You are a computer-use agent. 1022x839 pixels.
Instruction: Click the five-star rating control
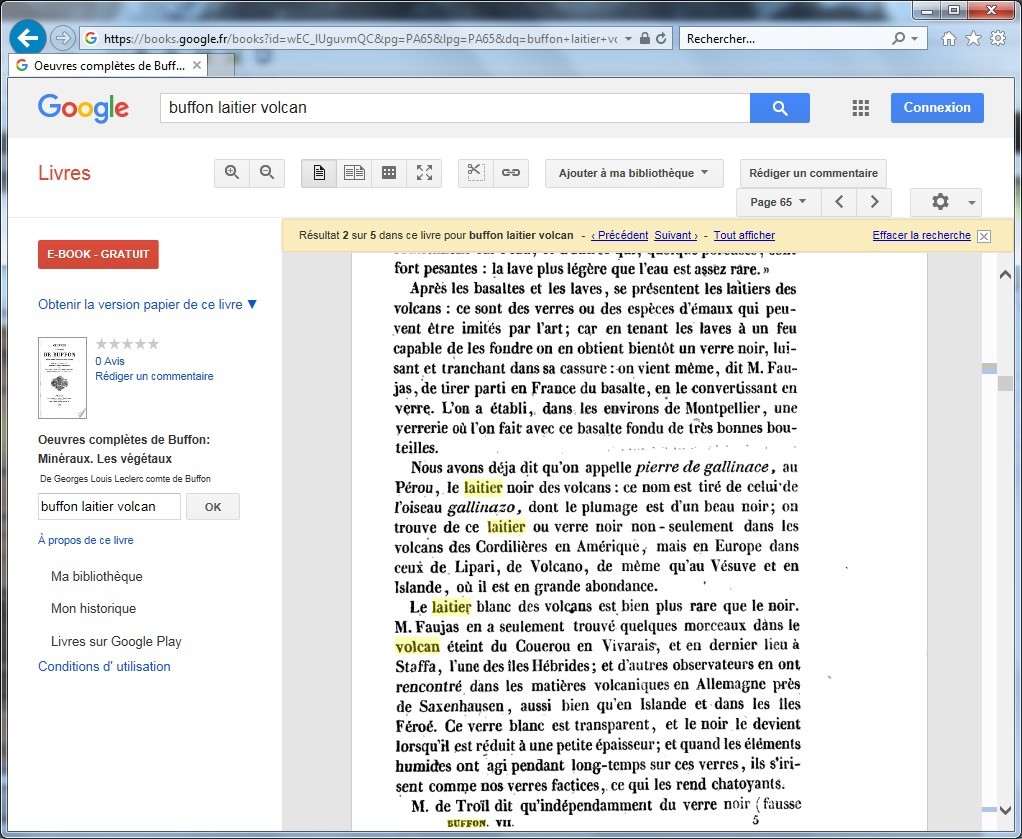pos(127,344)
